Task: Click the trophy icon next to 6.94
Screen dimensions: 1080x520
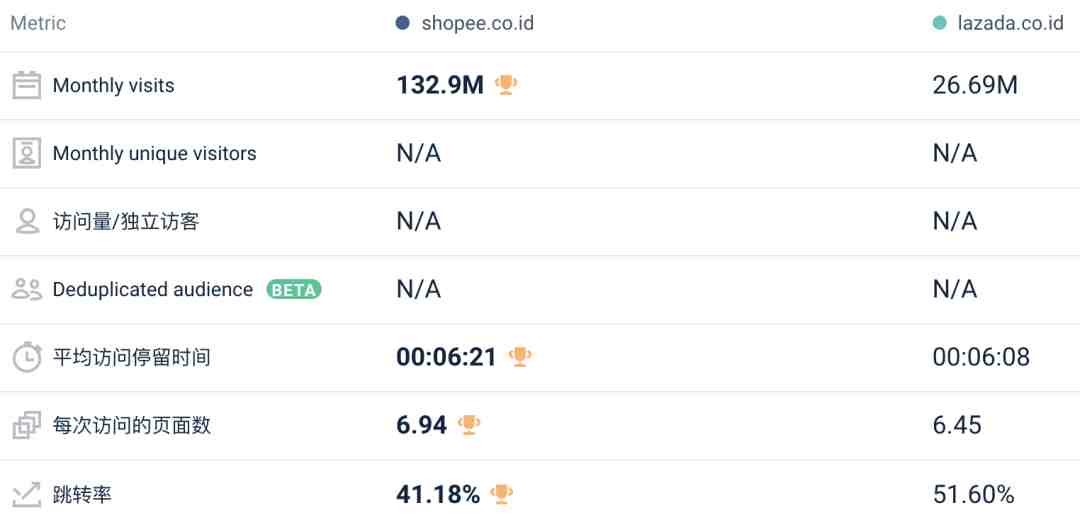Action: 469,425
